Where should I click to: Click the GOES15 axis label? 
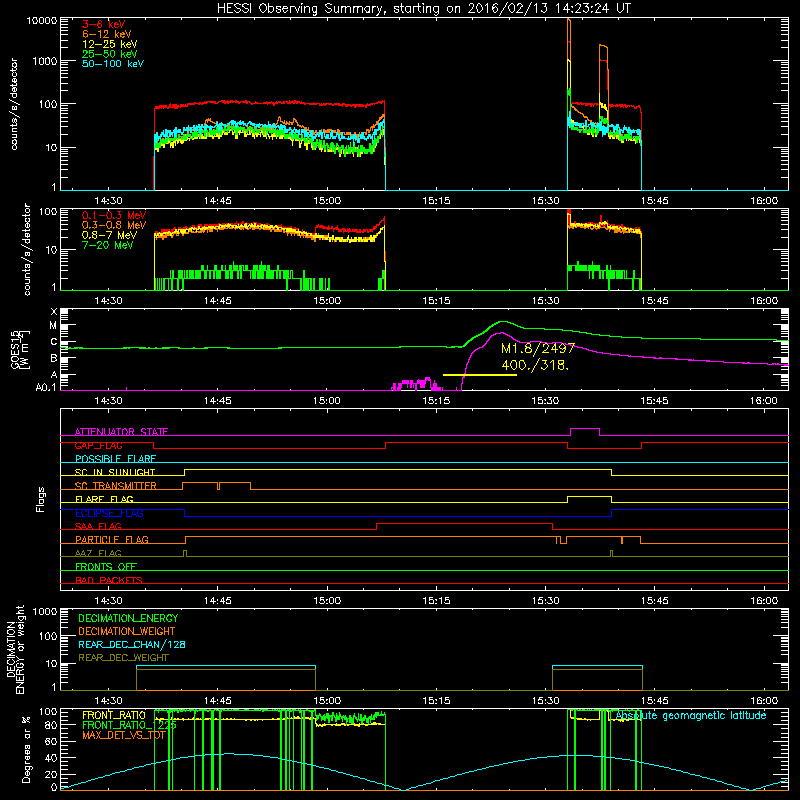(x=20, y=350)
